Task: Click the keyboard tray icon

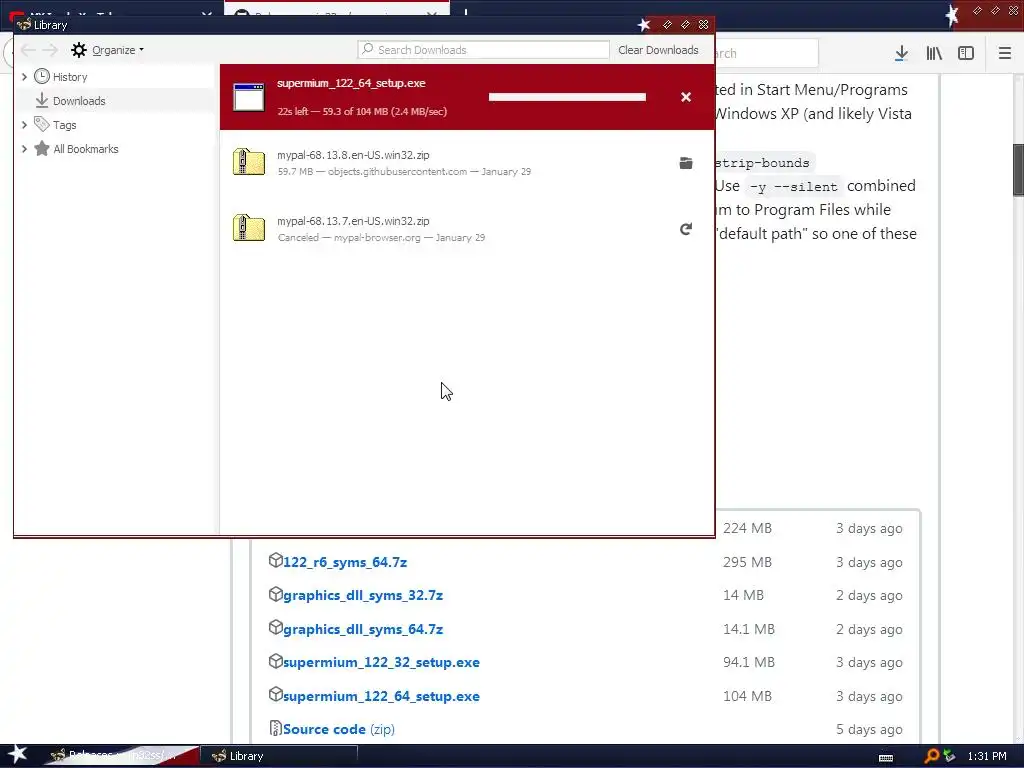Action: [x=886, y=758]
